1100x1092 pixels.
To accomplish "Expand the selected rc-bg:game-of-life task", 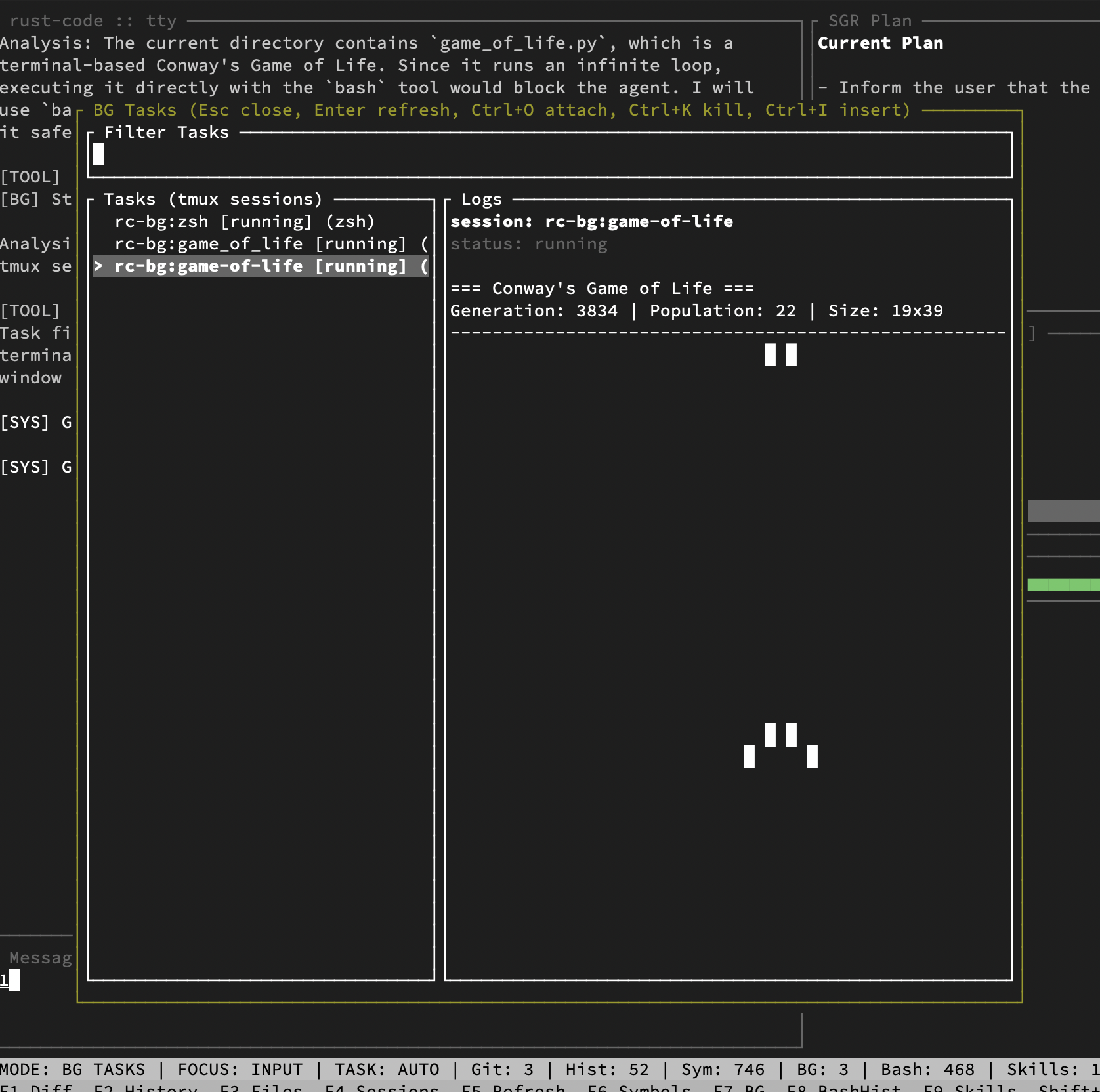I will pyautogui.click(x=261, y=266).
